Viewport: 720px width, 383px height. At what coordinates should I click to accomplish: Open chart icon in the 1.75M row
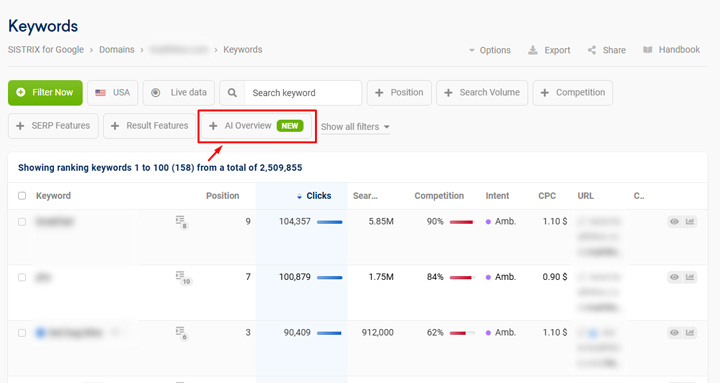[690, 277]
